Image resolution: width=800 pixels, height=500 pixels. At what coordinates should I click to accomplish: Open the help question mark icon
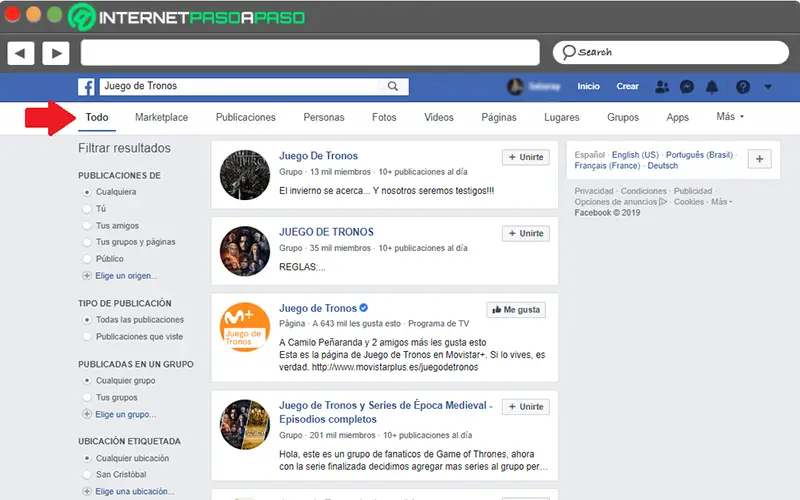coord(743,87)
